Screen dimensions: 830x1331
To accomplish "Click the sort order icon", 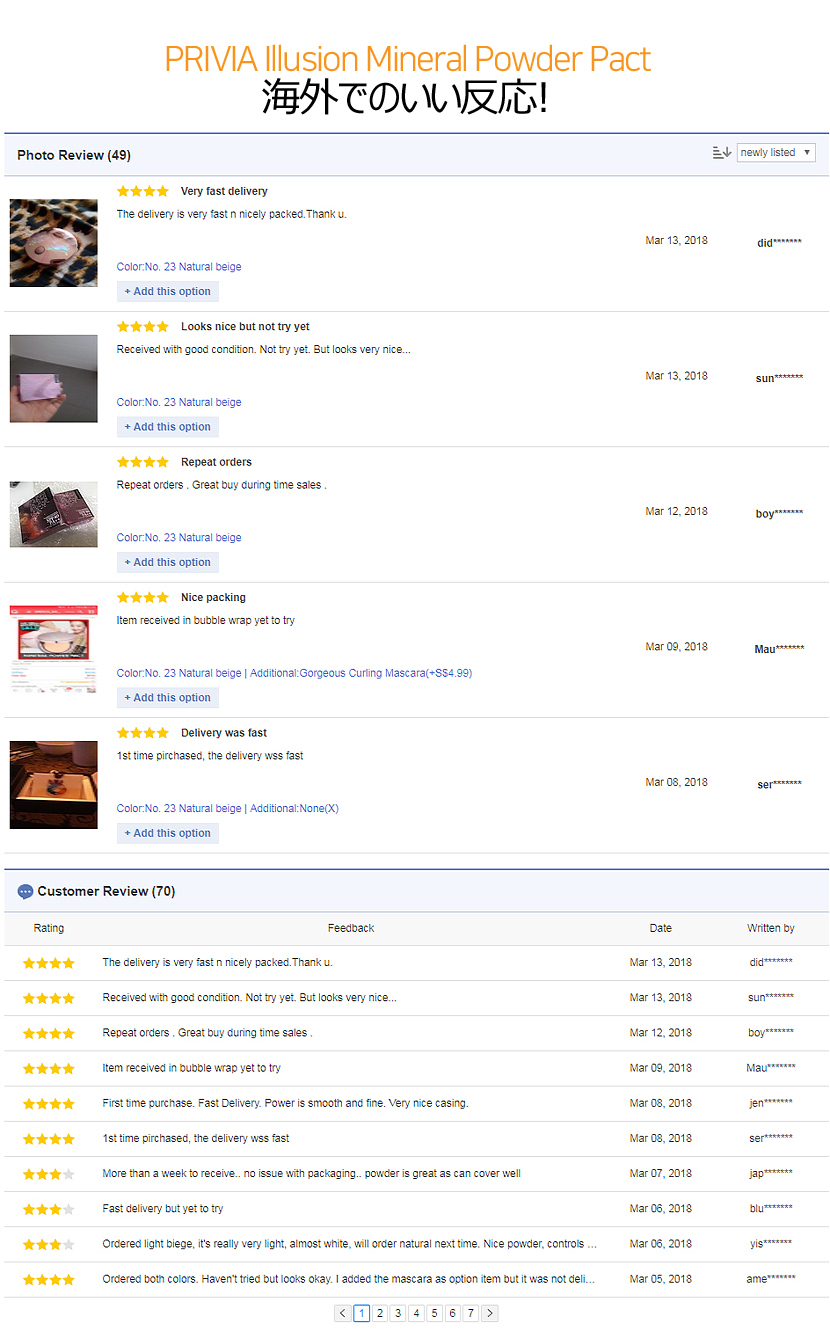I will point(721,153).
